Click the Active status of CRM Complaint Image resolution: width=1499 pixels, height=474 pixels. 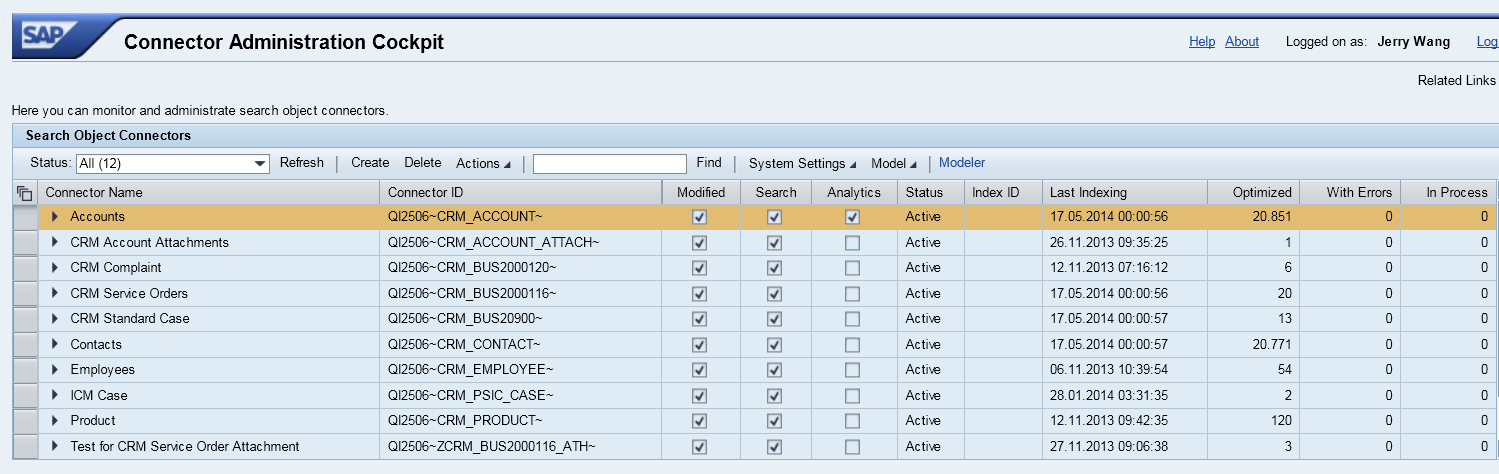[x=923, y=267]
